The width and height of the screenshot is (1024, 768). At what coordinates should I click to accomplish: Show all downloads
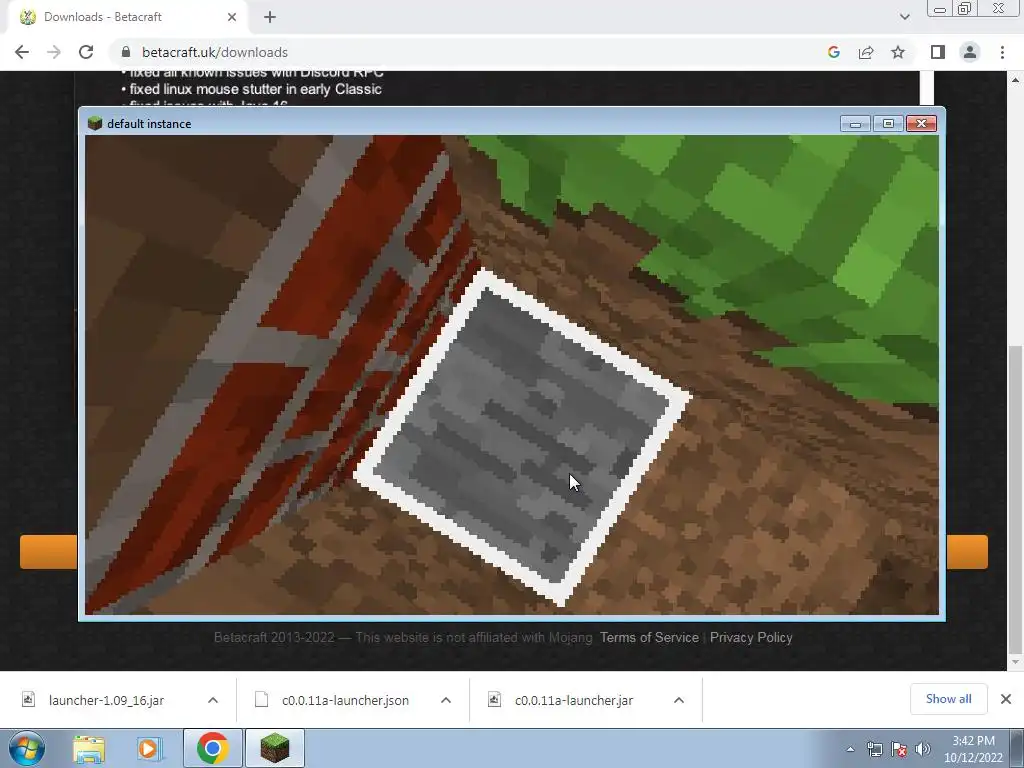point(948,699)
